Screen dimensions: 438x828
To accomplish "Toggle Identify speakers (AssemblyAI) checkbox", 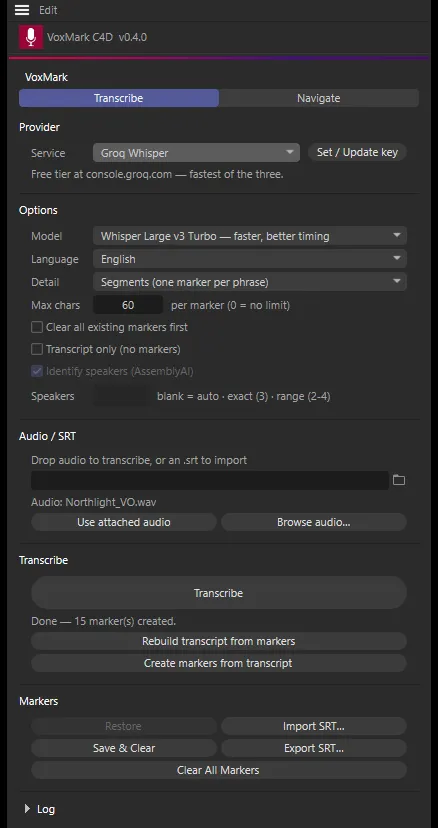I will (x=37, y=372).
